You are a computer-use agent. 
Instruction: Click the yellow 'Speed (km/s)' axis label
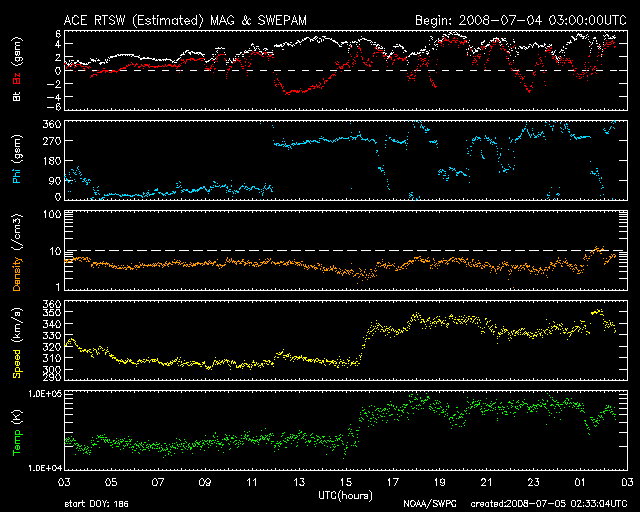click(17, 343)
